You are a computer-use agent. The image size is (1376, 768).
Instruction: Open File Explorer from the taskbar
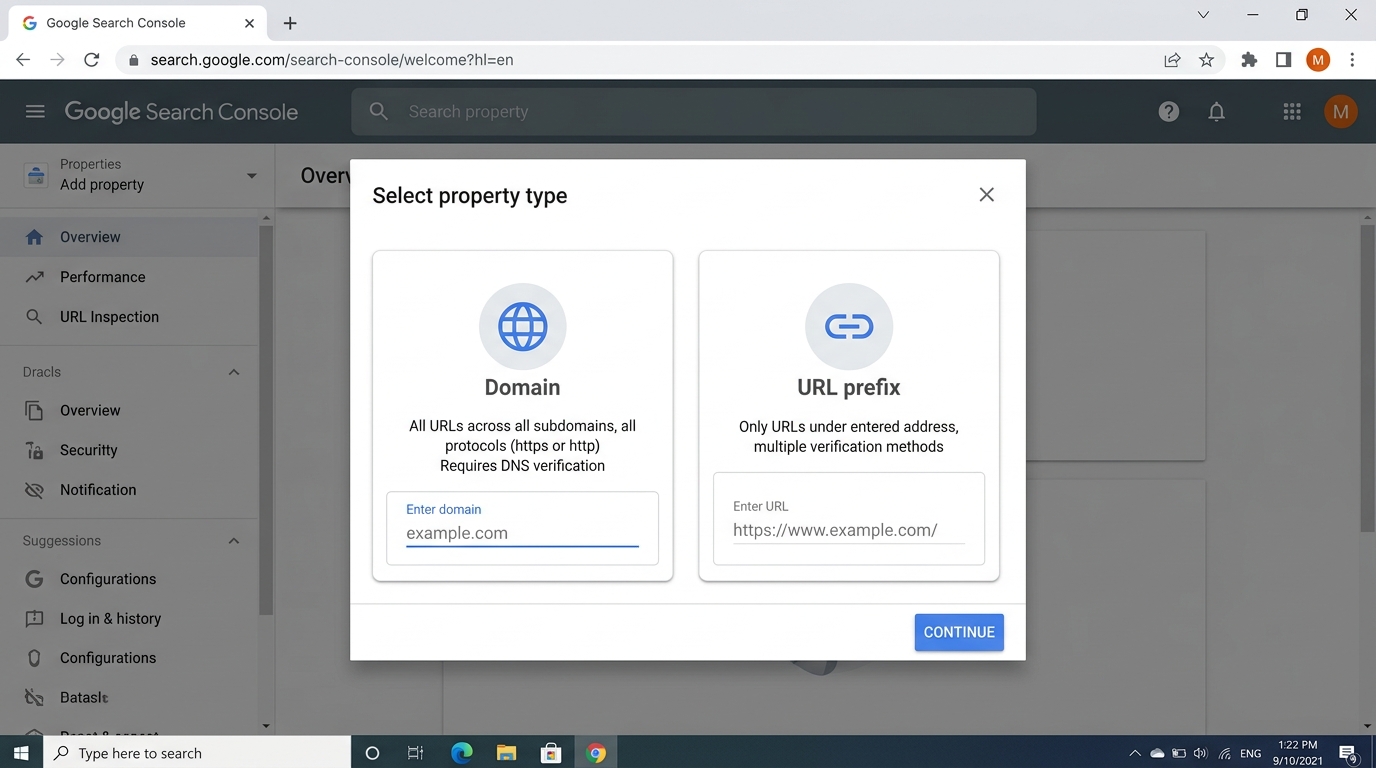point(506,753)
